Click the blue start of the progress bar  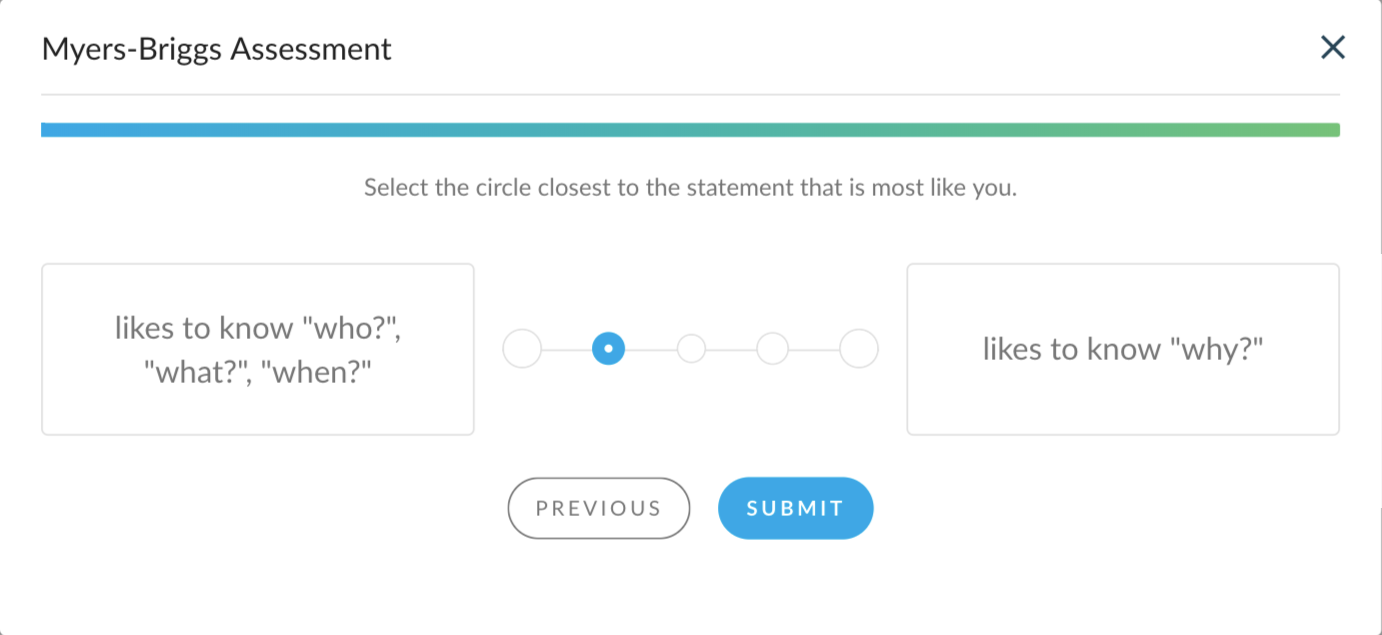(60, 130)
